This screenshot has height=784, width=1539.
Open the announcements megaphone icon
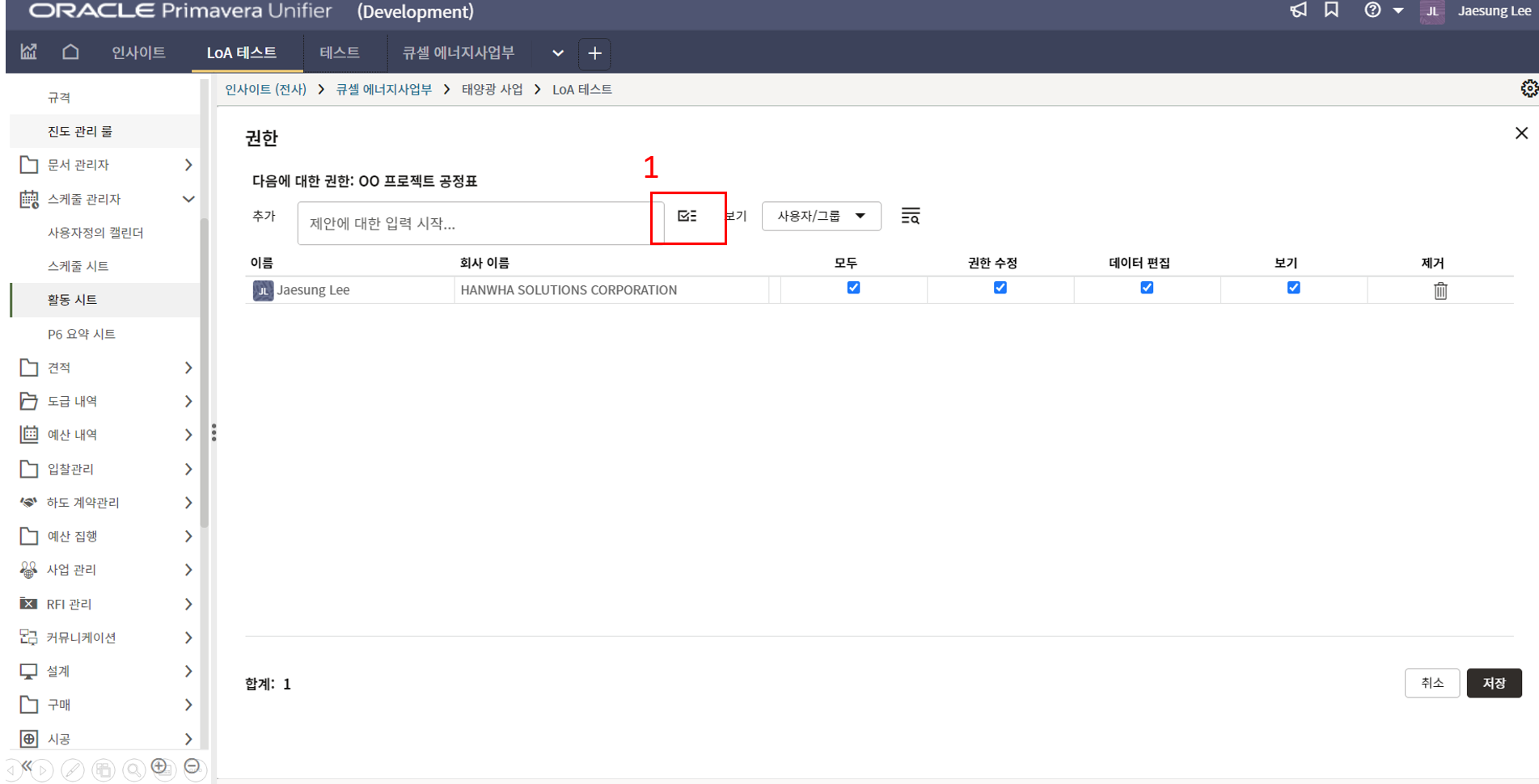(x=1298, y=11)
